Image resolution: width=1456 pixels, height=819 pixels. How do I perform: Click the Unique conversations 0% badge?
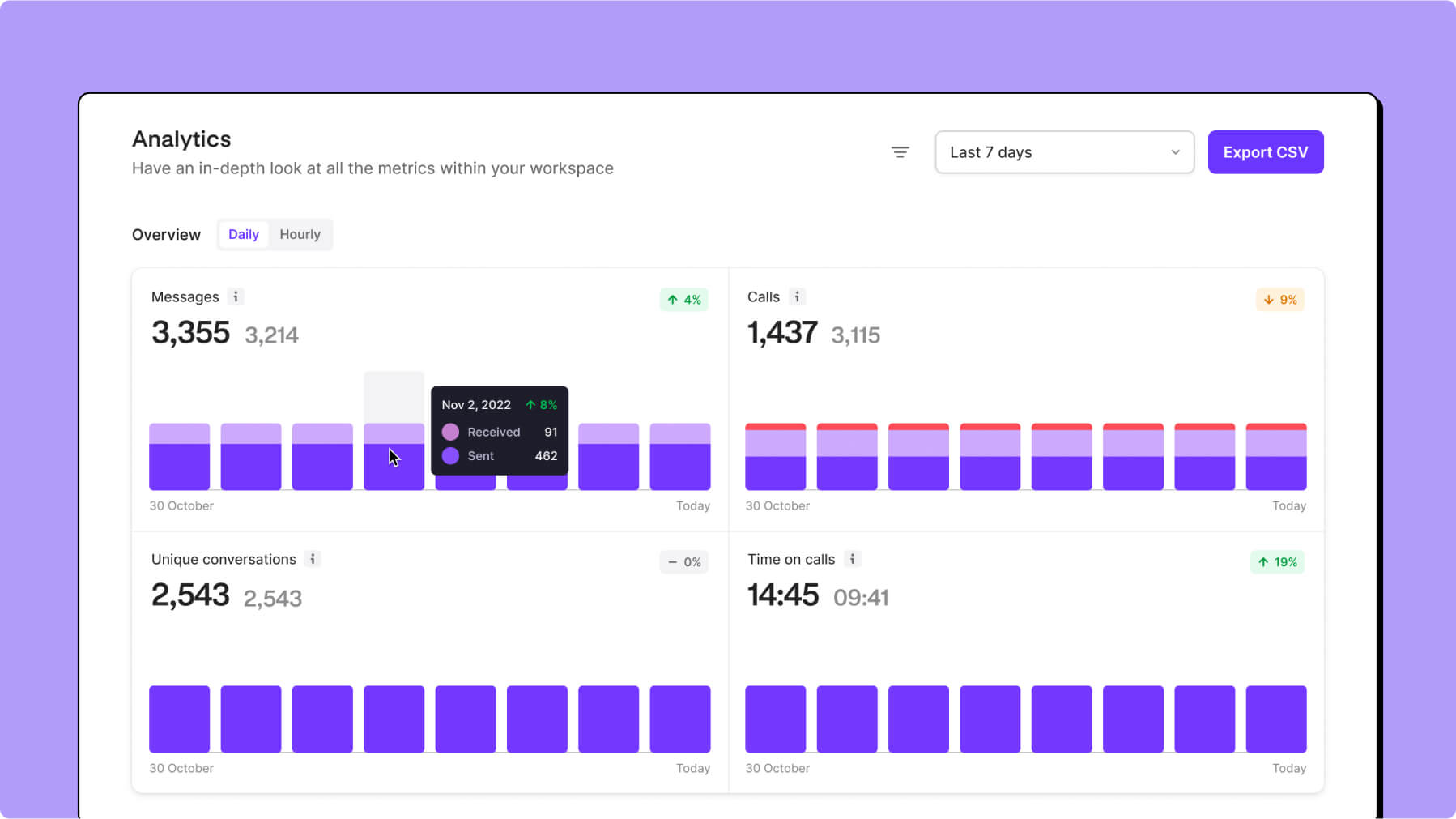[x=684, y=562]
